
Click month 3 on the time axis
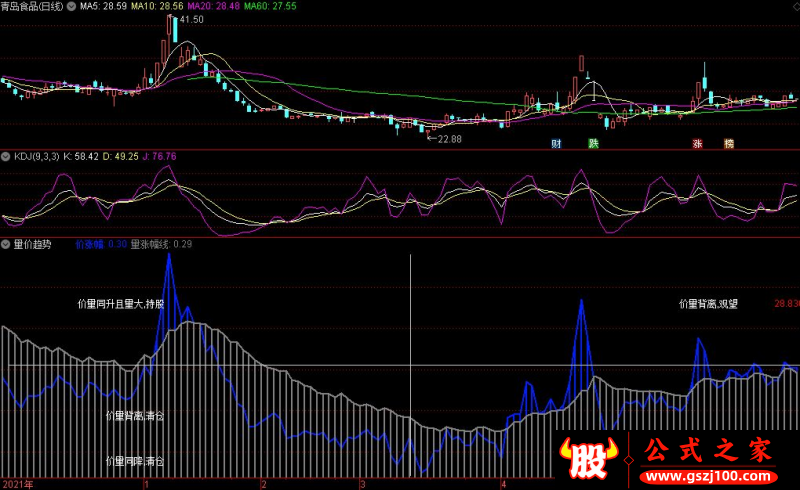(363, 484)
